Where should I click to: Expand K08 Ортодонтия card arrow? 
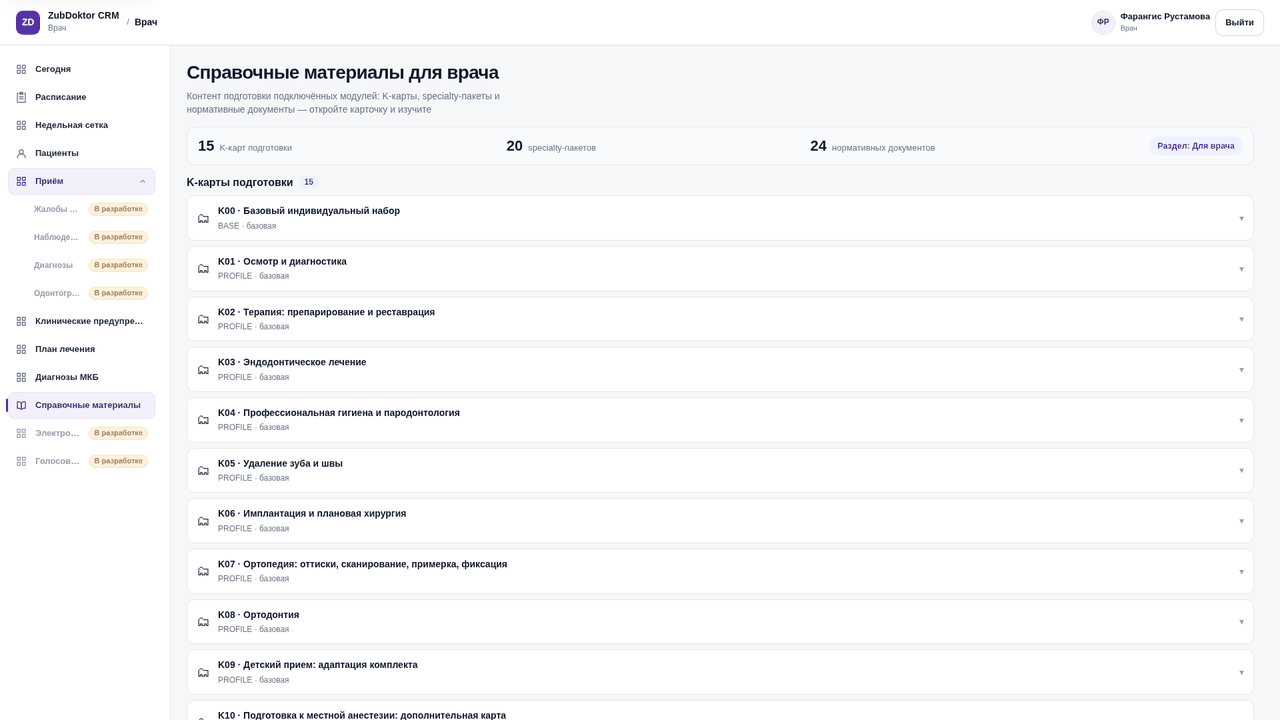1241,622
